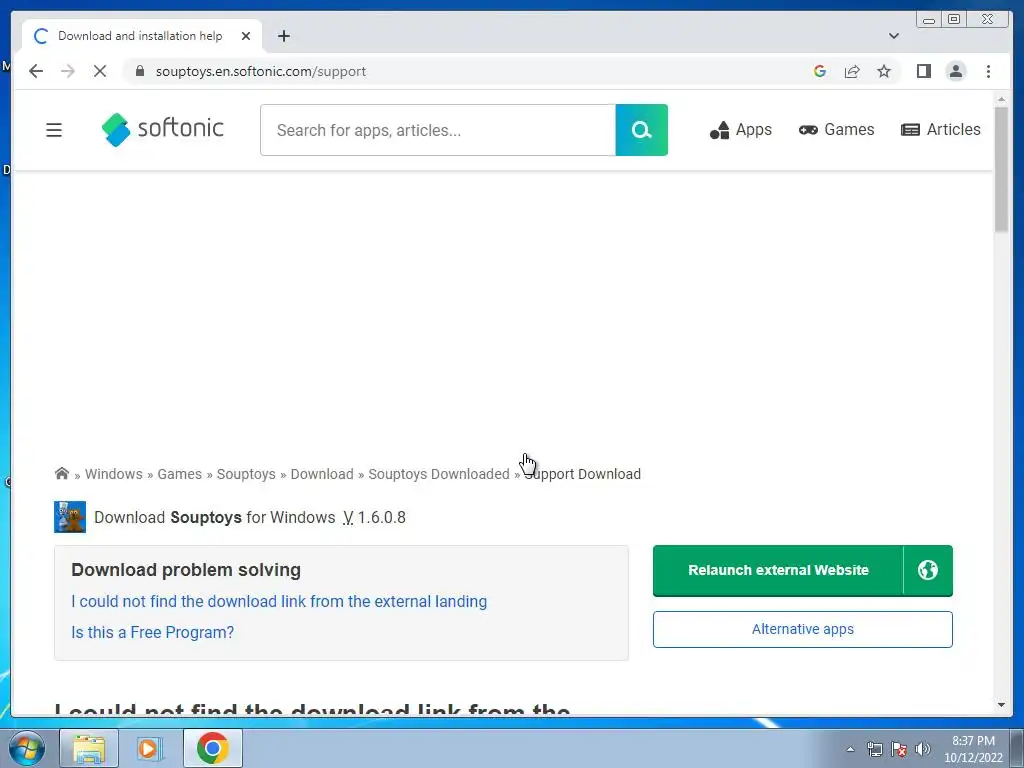1024x768 pixels.
Task: Click the globe icon on green button
Action: tap(928, 570)
